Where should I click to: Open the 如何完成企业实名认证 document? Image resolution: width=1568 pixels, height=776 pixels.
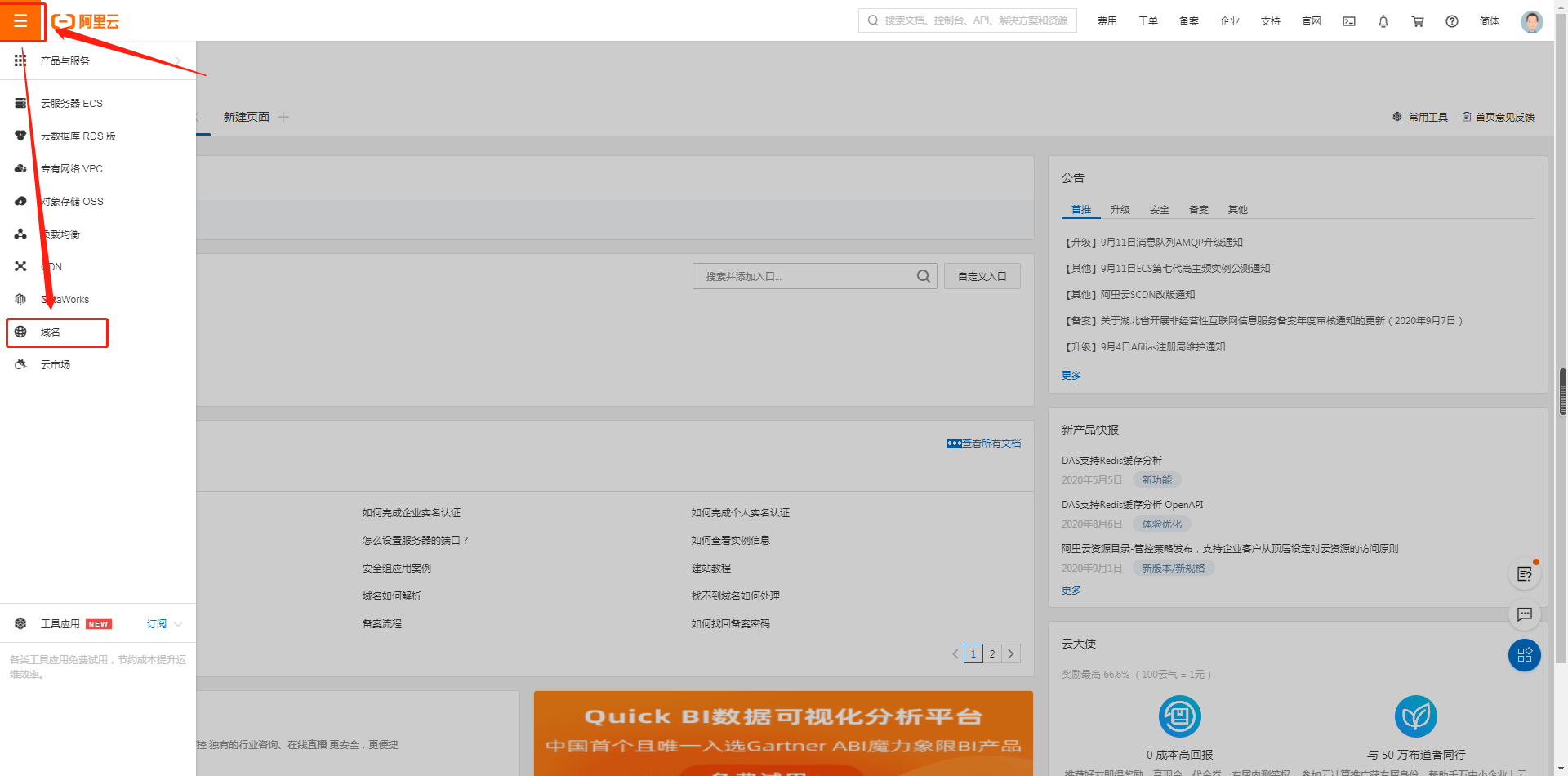tap(412, 513)
